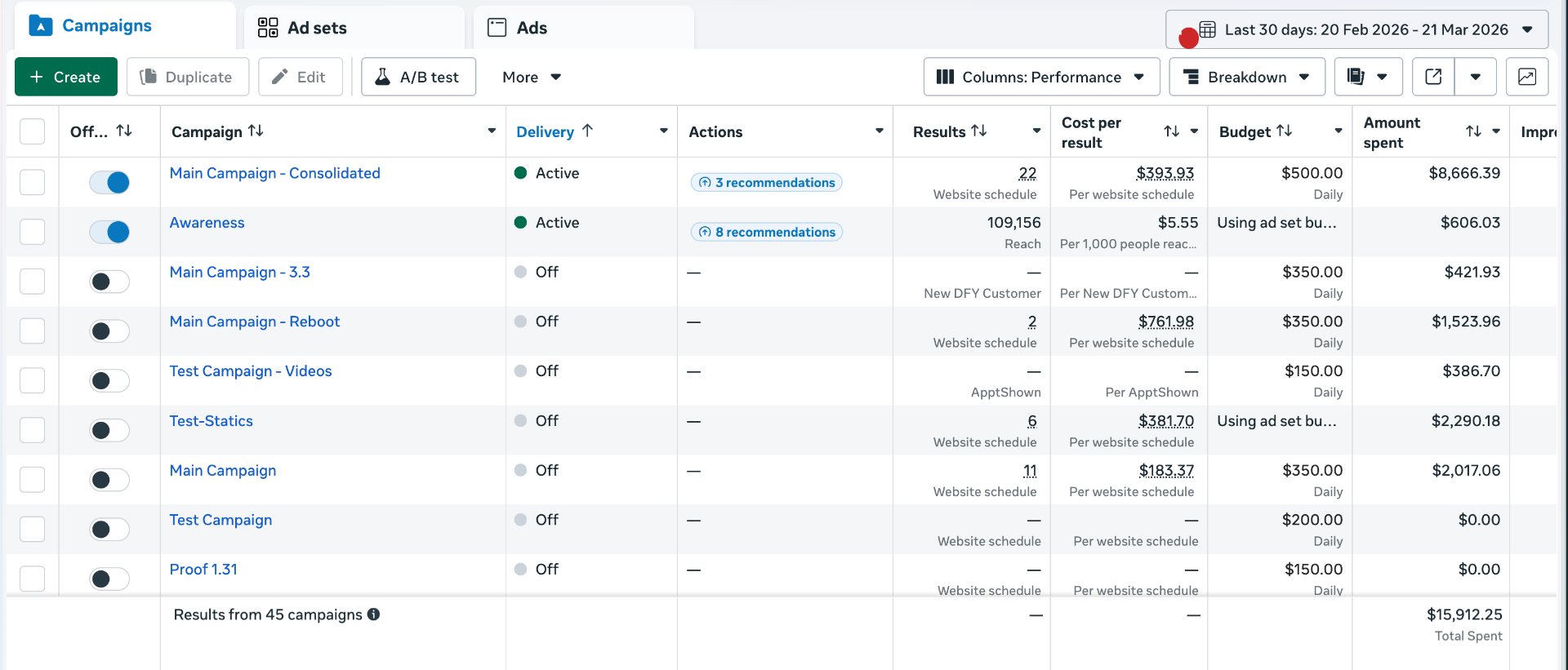Image resolution: width=1568 pixels, height=670 pixels.
Task: Sort by Cost per result arrows
Action: [x=1172, y=131]
